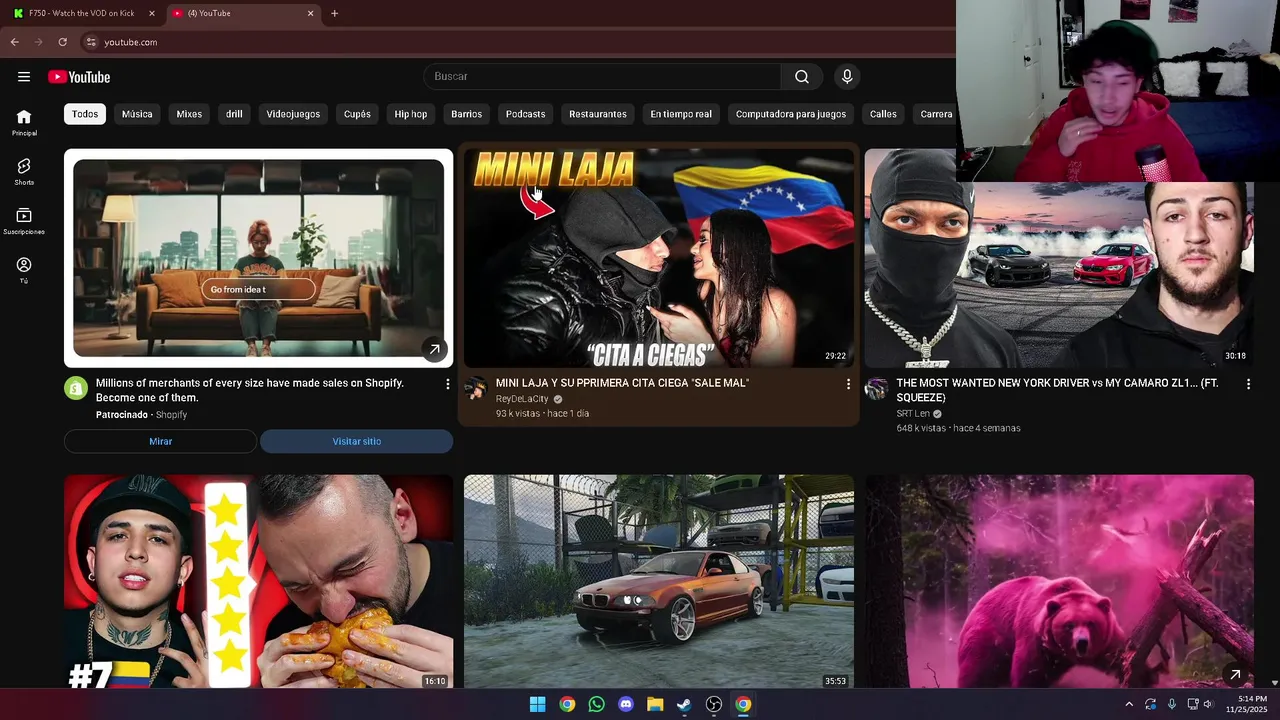
Task: Open the Millions of merchants Shopify ad title
Action: coord(250,390)
